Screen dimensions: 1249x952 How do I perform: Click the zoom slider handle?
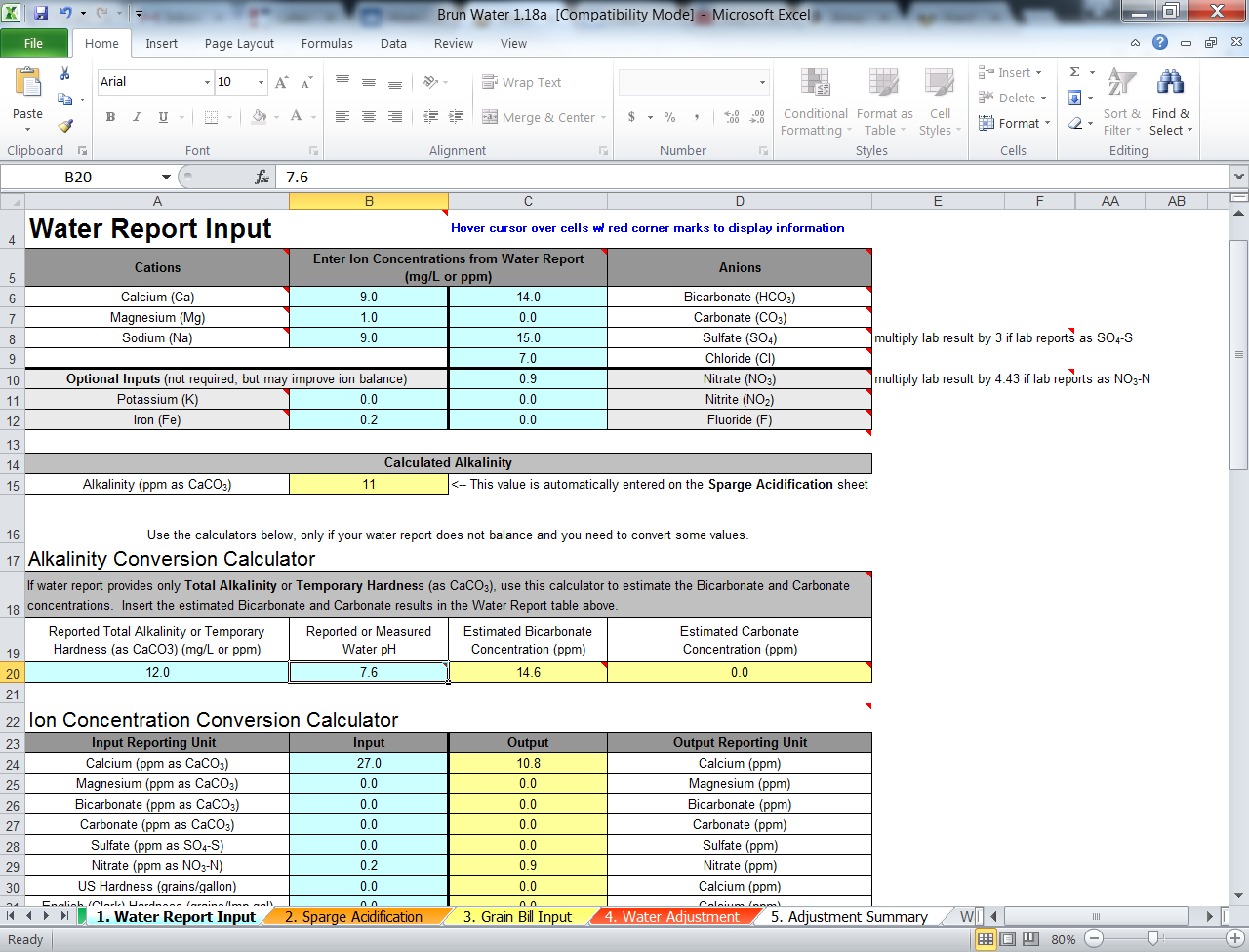(x=1153, y=938)
